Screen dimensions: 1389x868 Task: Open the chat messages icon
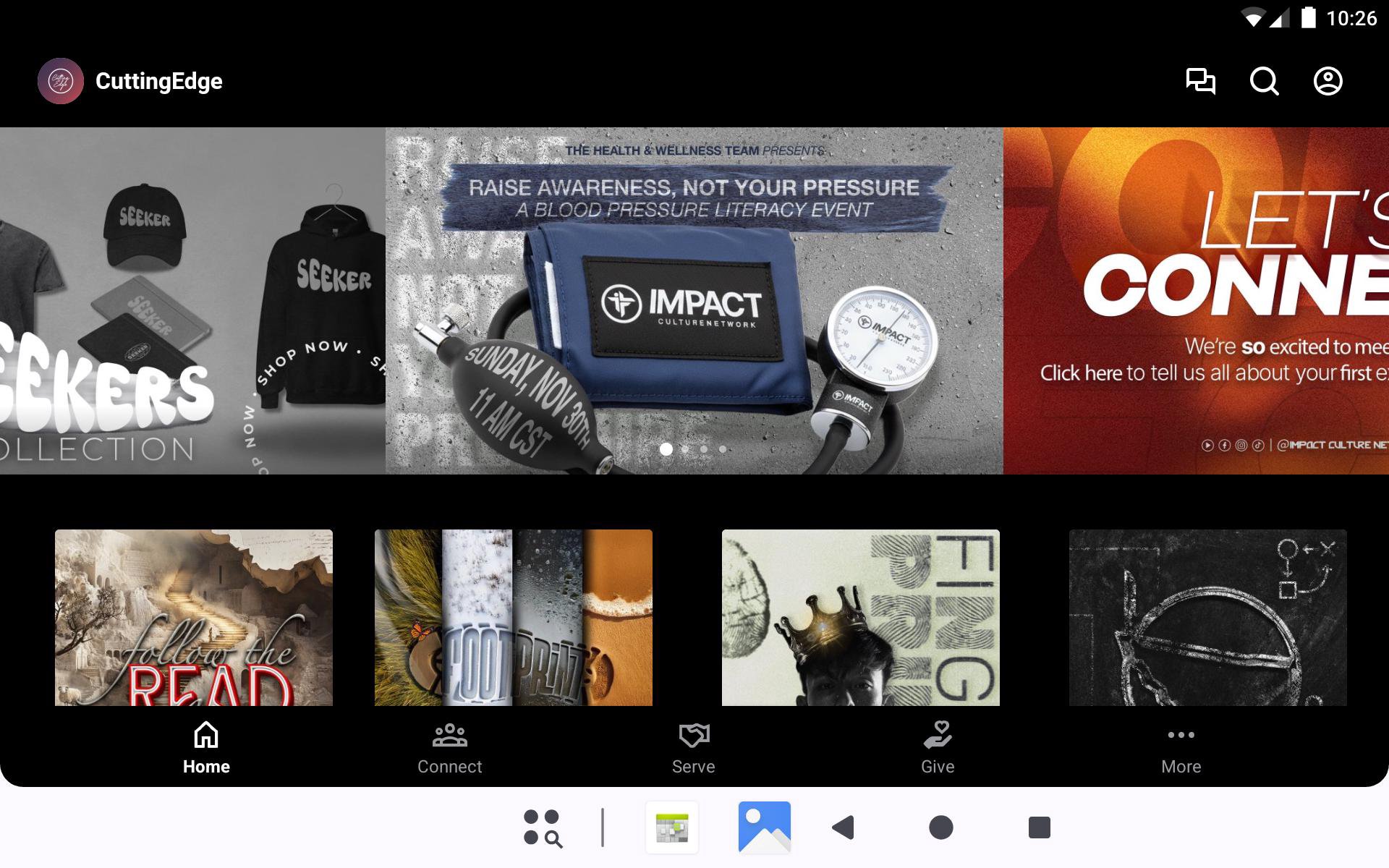coord(1200,81)
